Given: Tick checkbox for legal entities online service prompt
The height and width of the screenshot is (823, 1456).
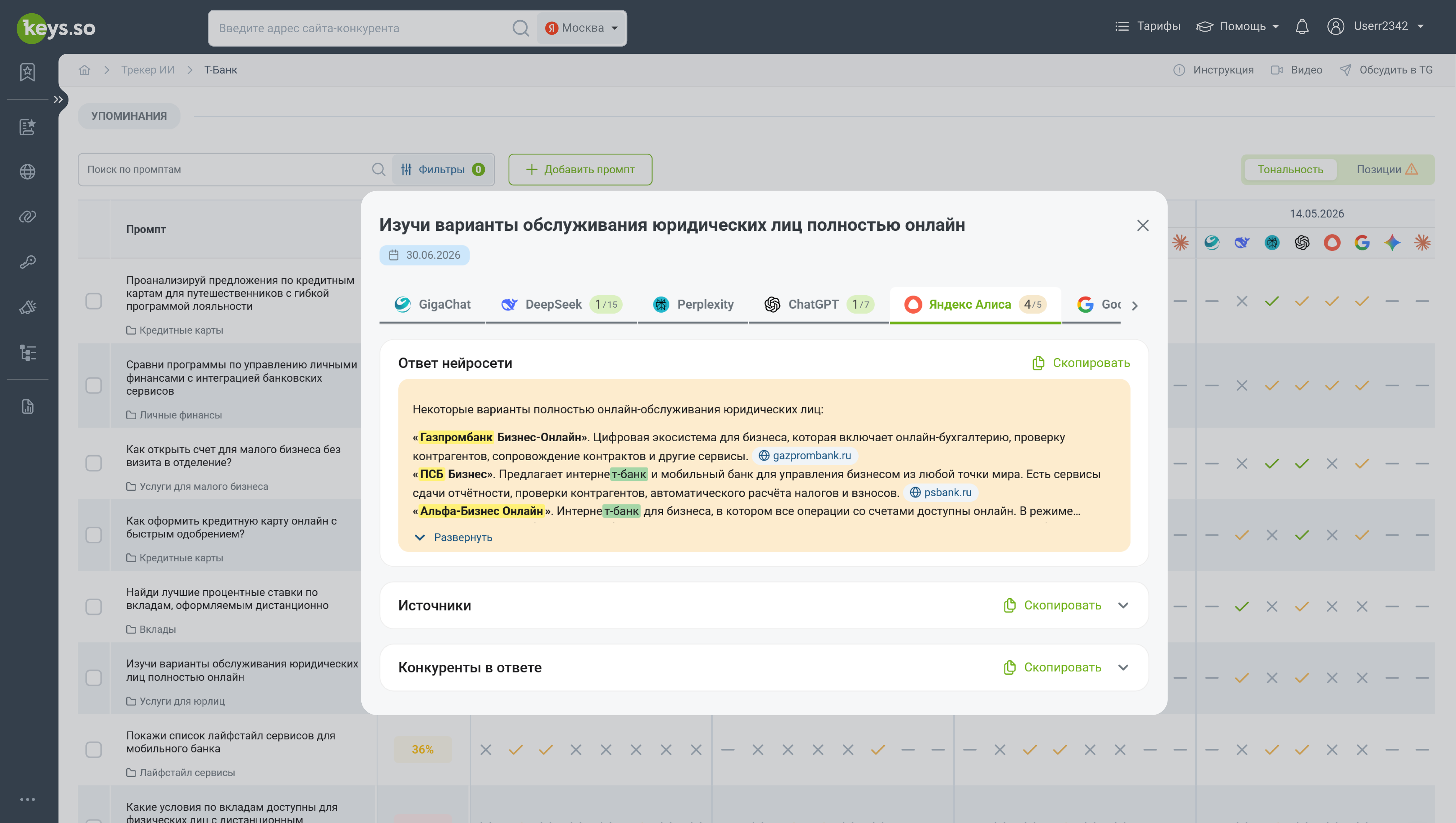Looking at the screenshot, I should pyautogui.click(x=94, y=678).
